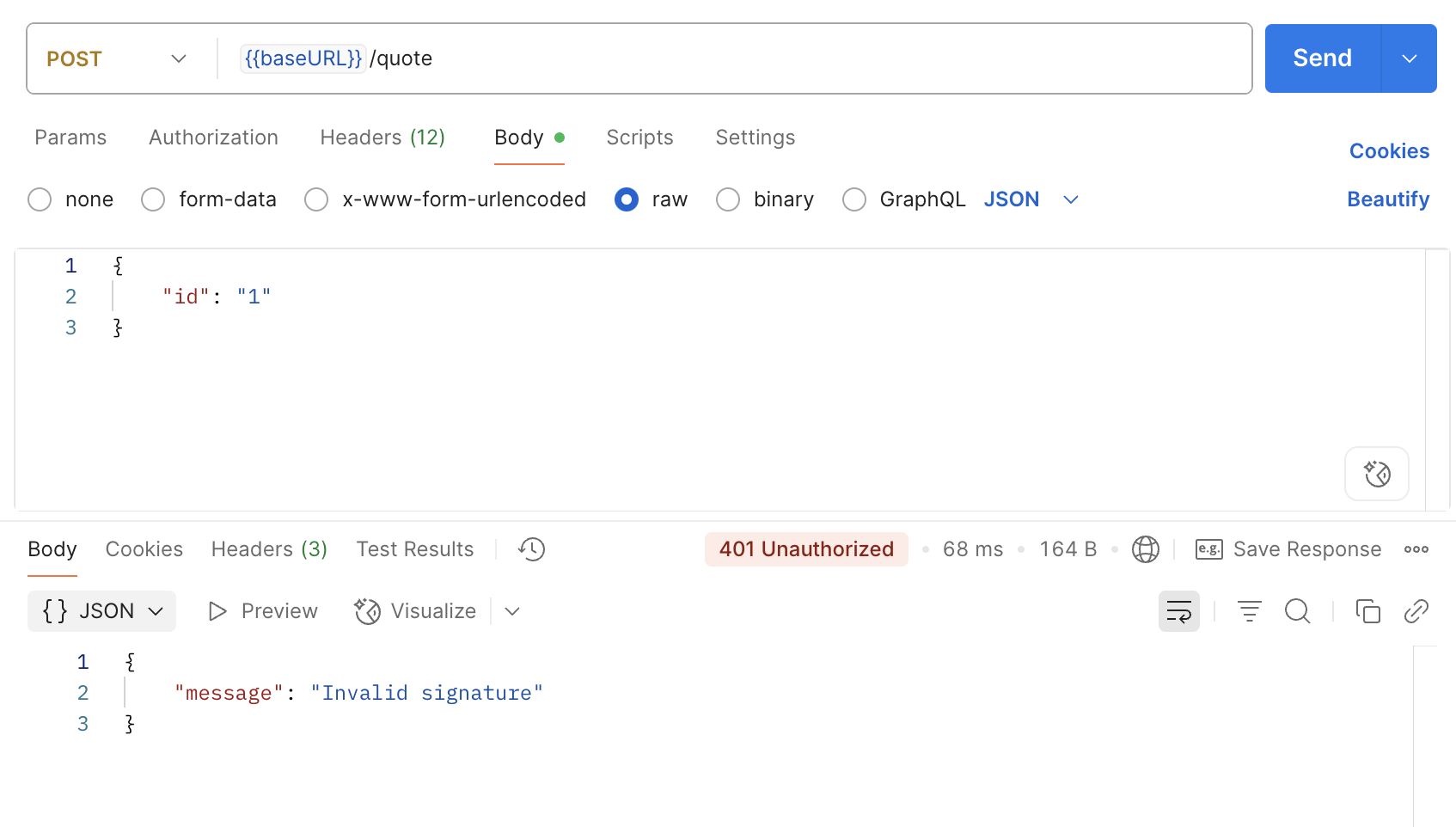This screenshot has width=1456, height=827.
Task: Click the network globe icon
Action: pos(1145,549)
